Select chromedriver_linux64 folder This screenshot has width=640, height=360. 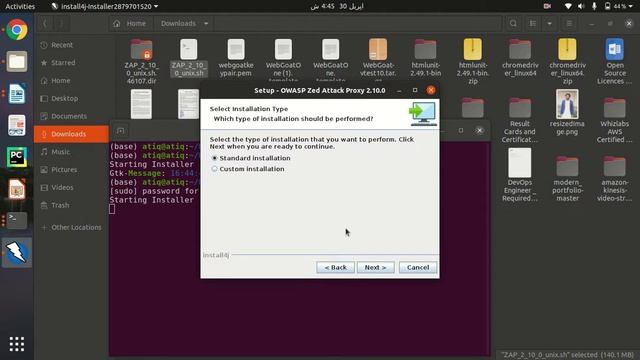click(x=520, y=58)
